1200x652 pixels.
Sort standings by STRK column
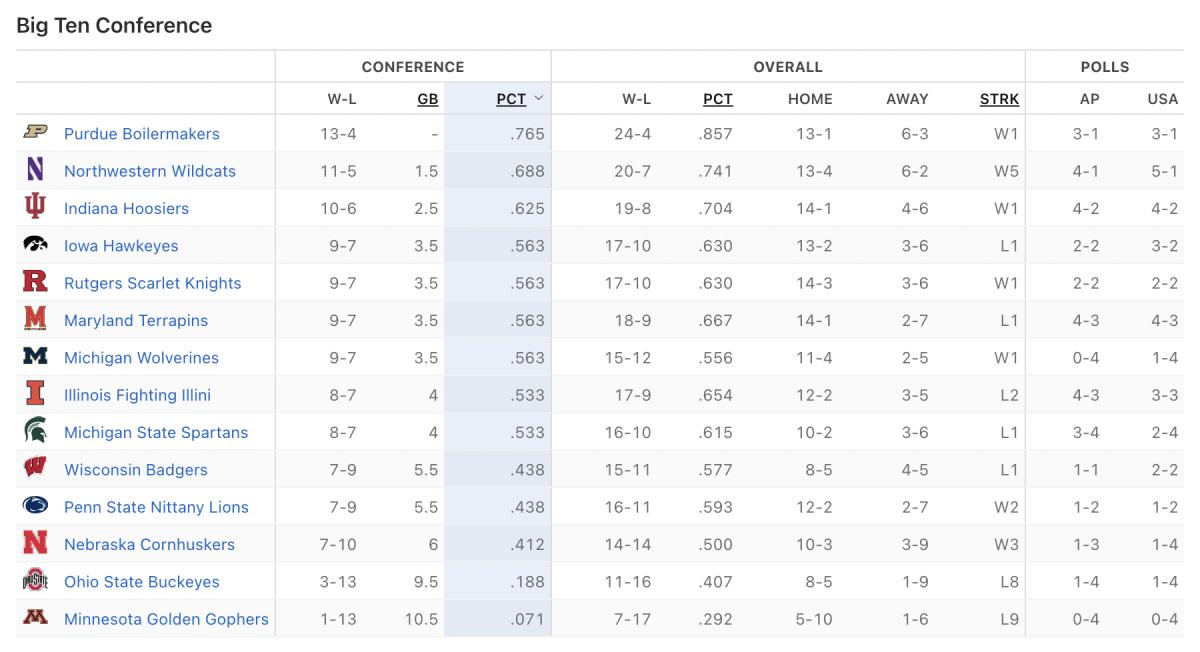[999, 99]
